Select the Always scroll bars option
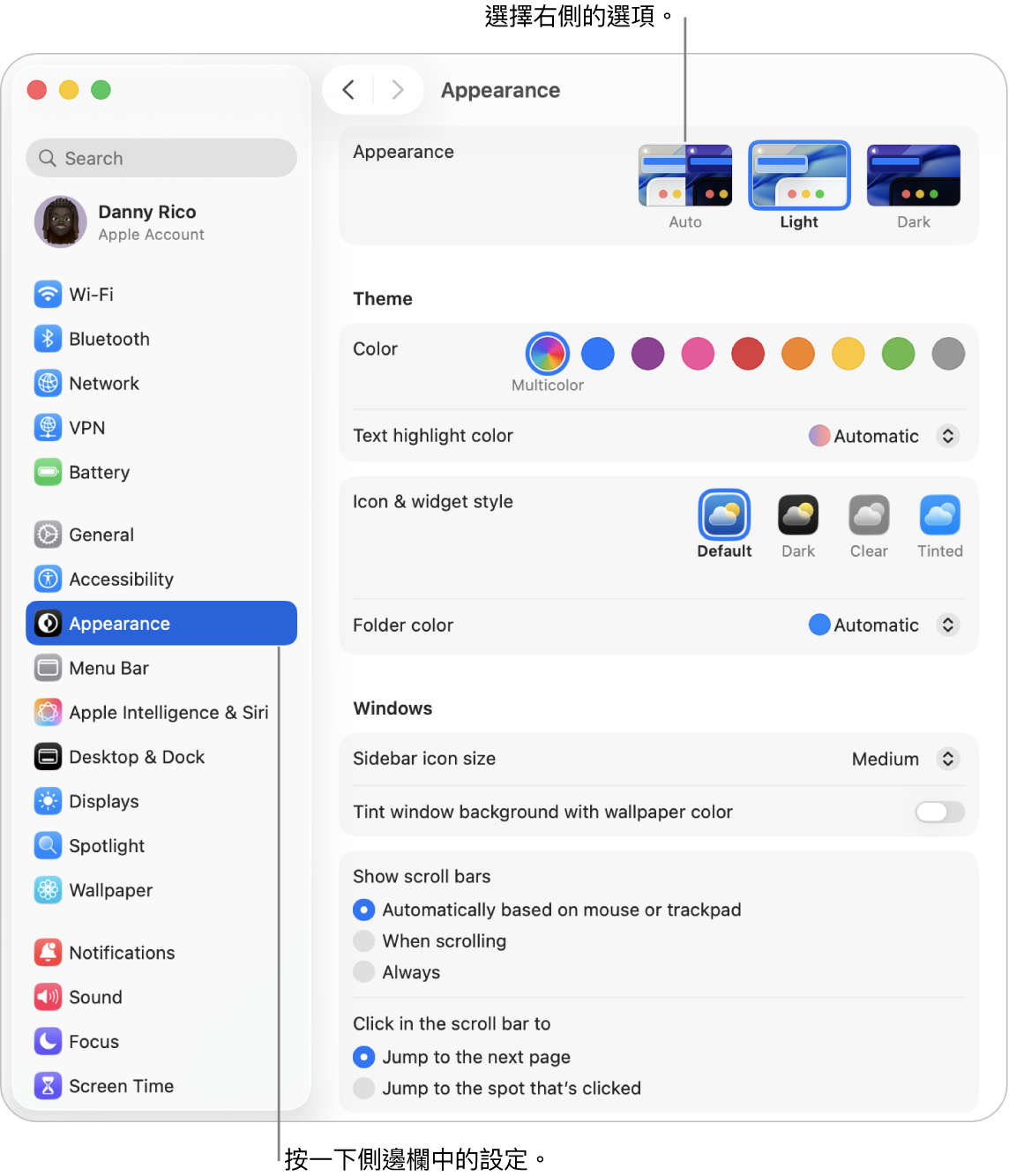 pos(363,972)
